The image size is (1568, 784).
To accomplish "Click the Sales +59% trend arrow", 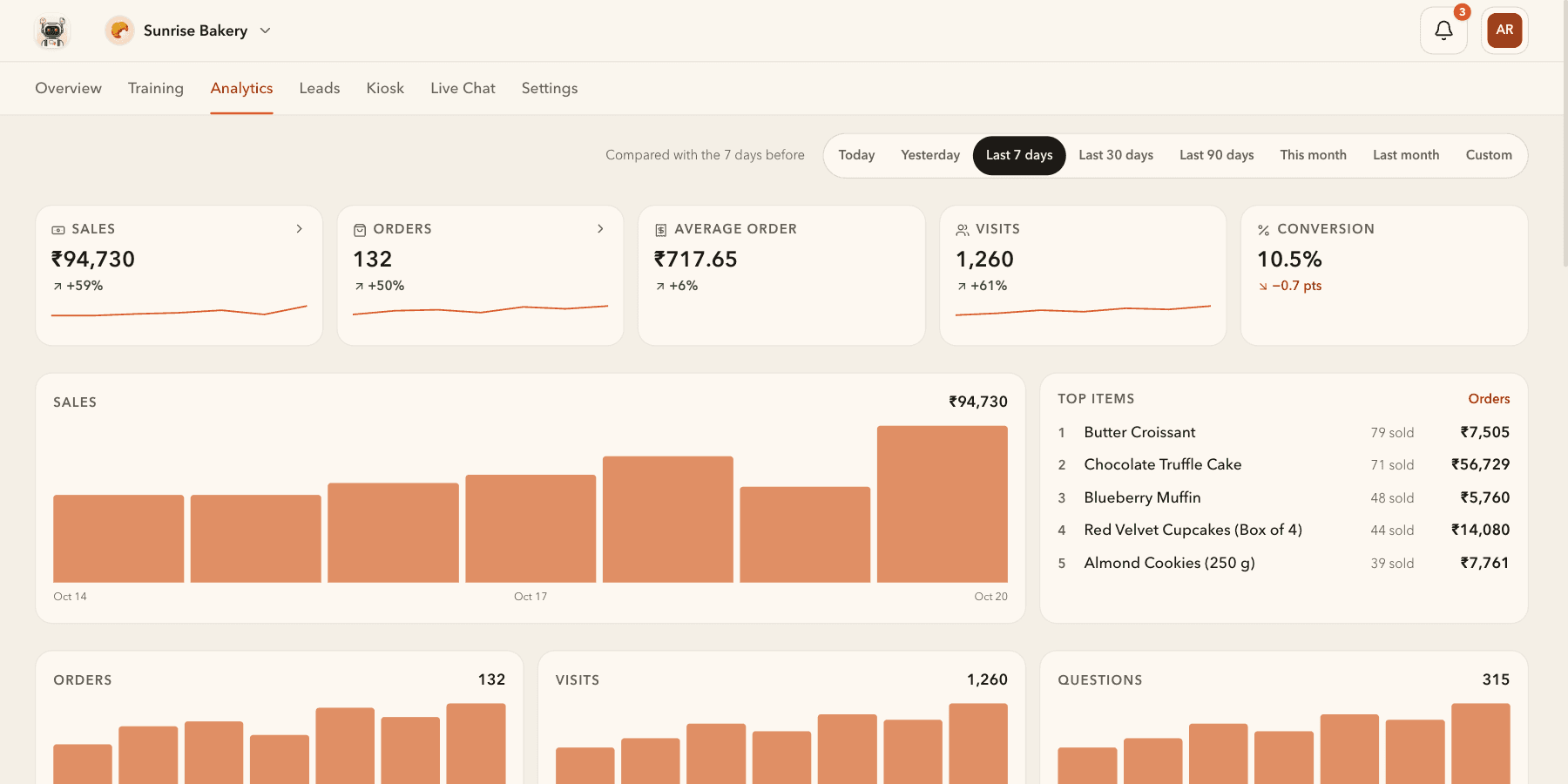I will pos(57,287).
